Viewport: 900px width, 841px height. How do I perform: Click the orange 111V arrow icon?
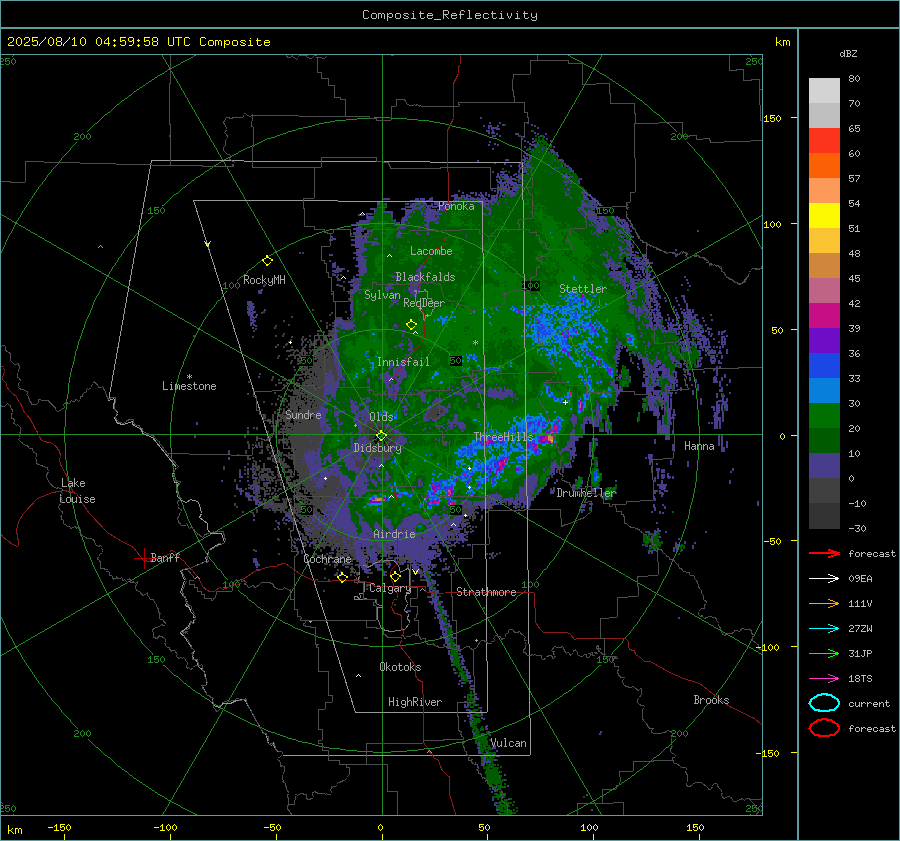(x=824, y=603)
